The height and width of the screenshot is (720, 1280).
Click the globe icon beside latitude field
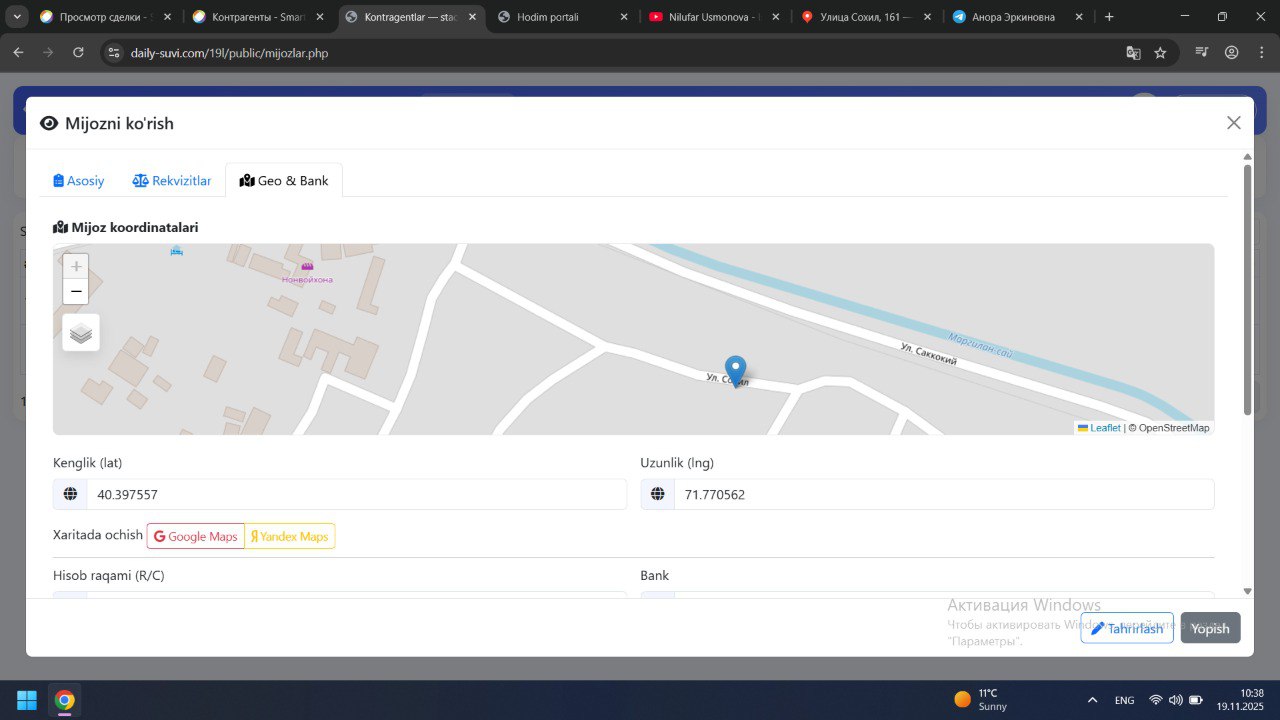click(70, 494)
